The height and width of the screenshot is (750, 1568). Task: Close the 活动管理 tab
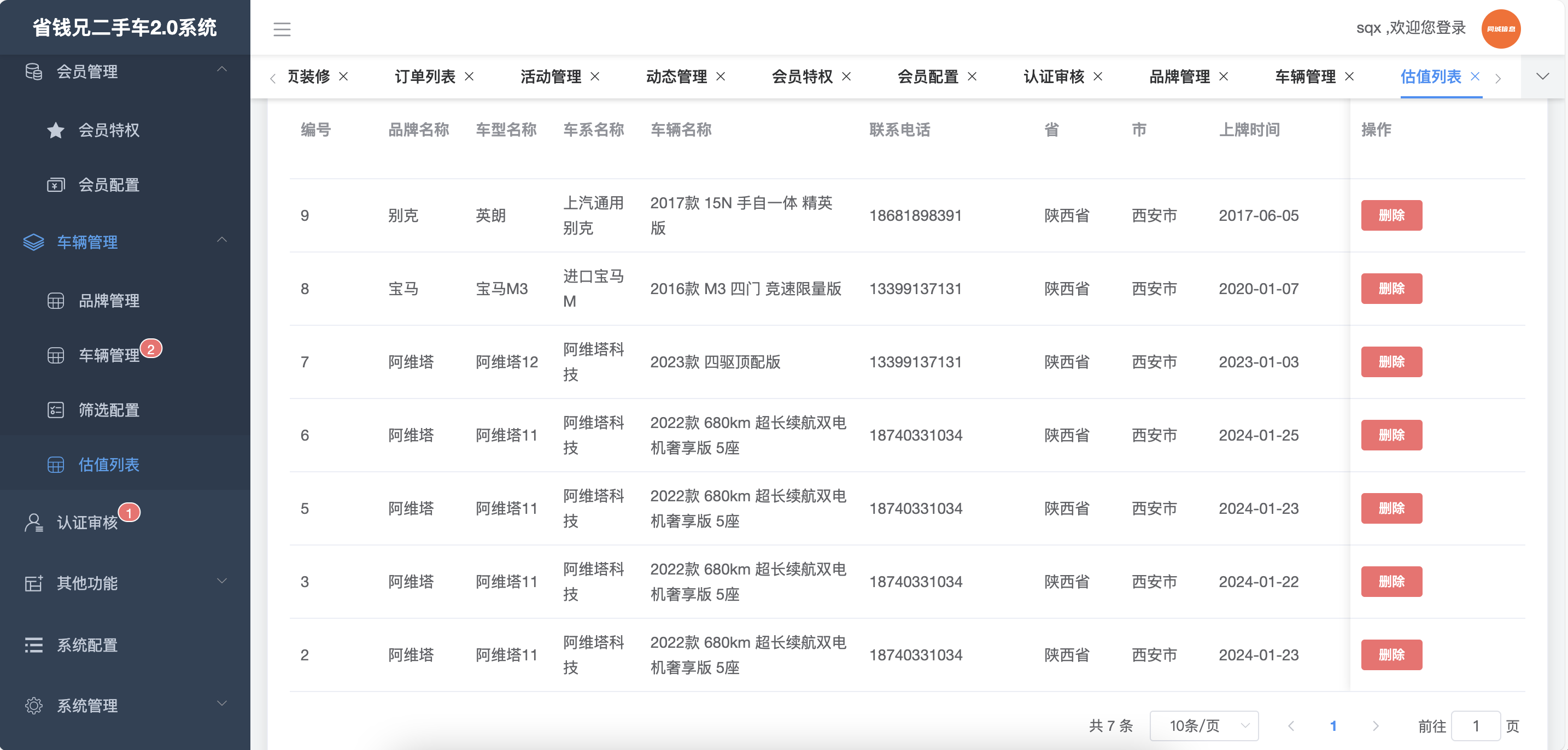coord(595,76)
